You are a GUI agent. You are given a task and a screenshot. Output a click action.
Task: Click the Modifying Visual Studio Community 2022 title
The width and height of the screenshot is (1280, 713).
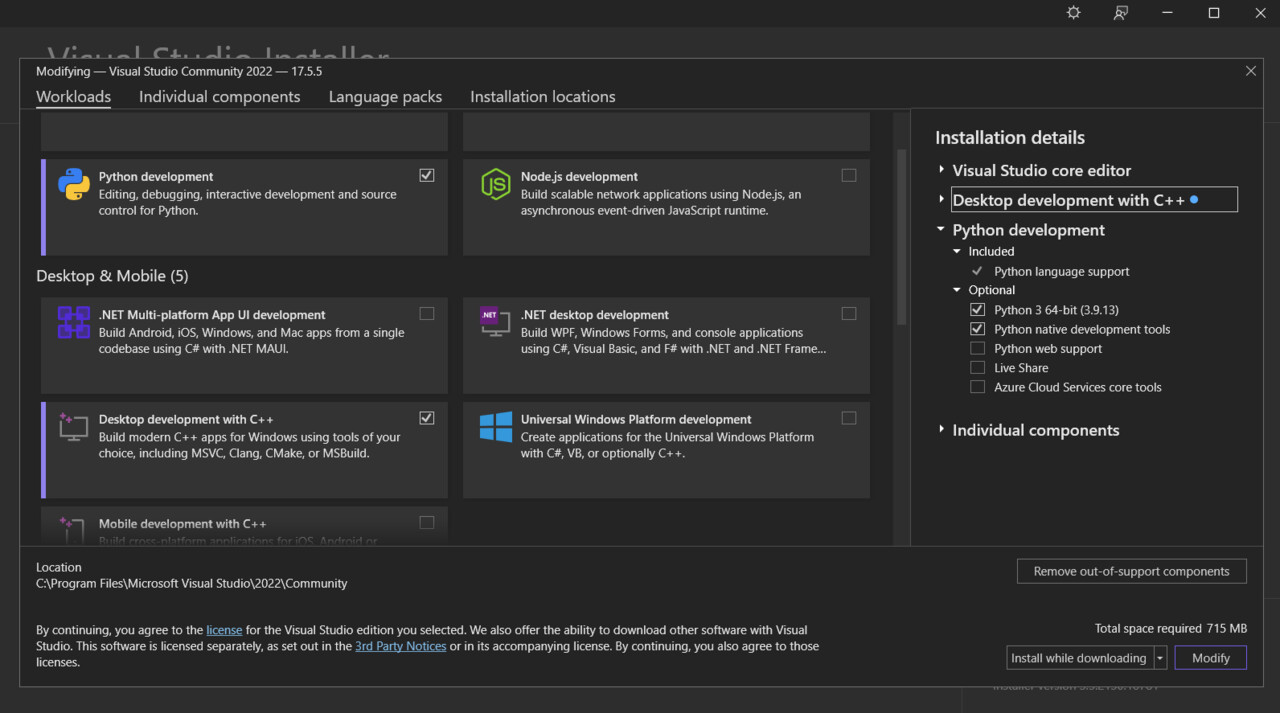179,72
